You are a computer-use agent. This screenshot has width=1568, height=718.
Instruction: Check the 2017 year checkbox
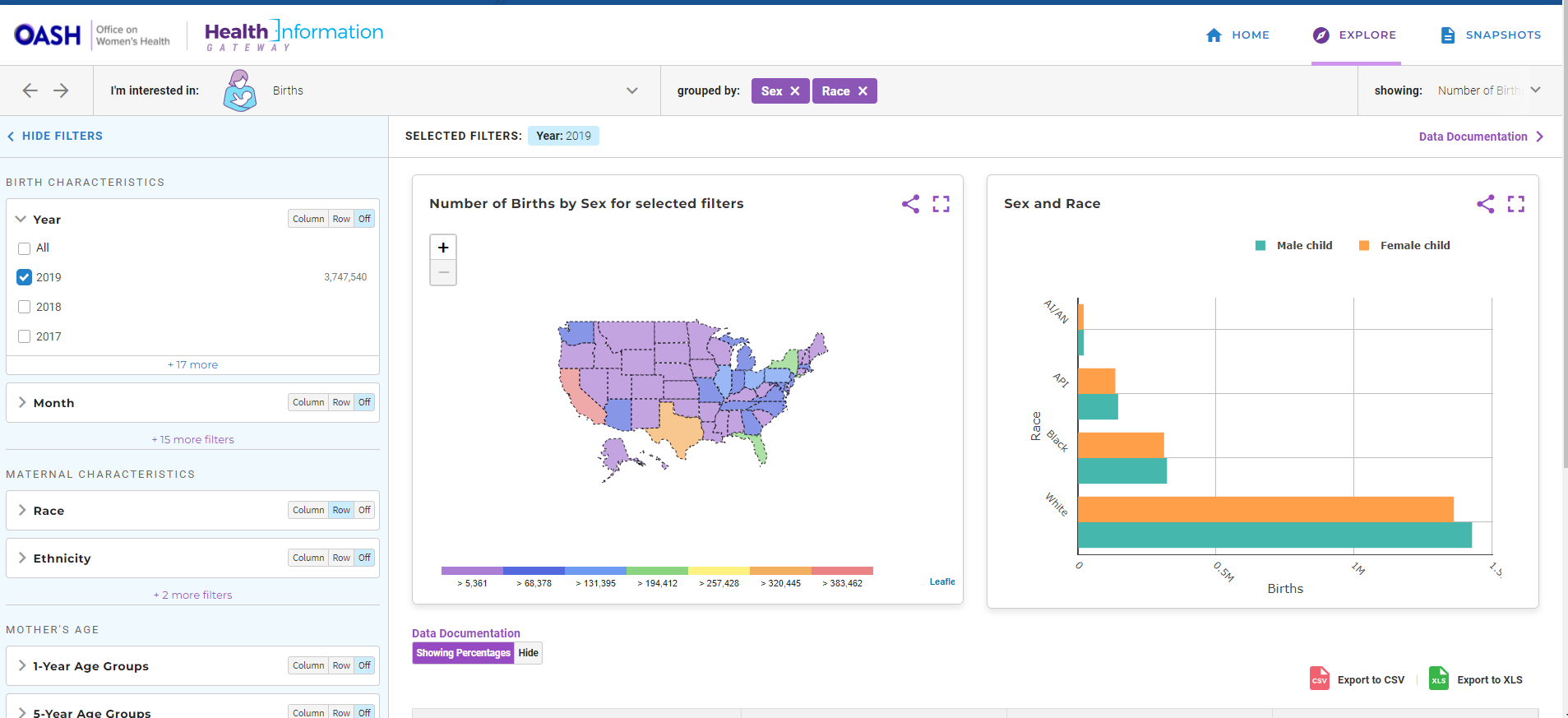point(24,336)
